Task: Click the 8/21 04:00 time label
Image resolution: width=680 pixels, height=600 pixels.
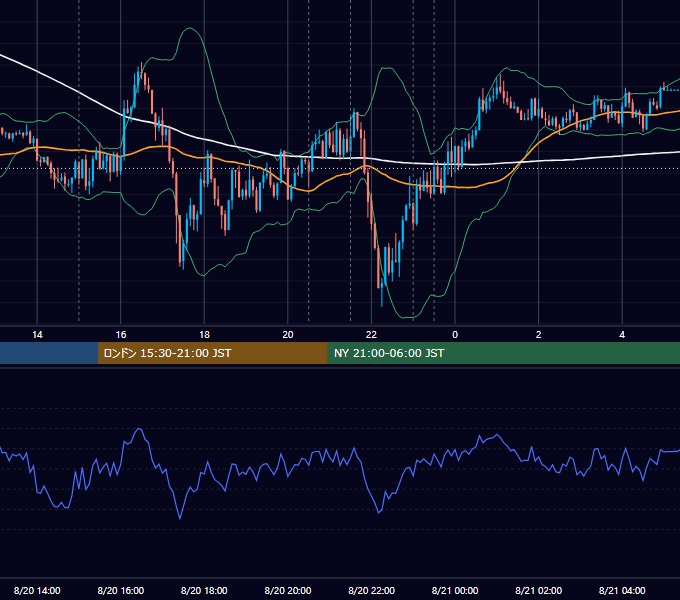Action: [622, 590]
